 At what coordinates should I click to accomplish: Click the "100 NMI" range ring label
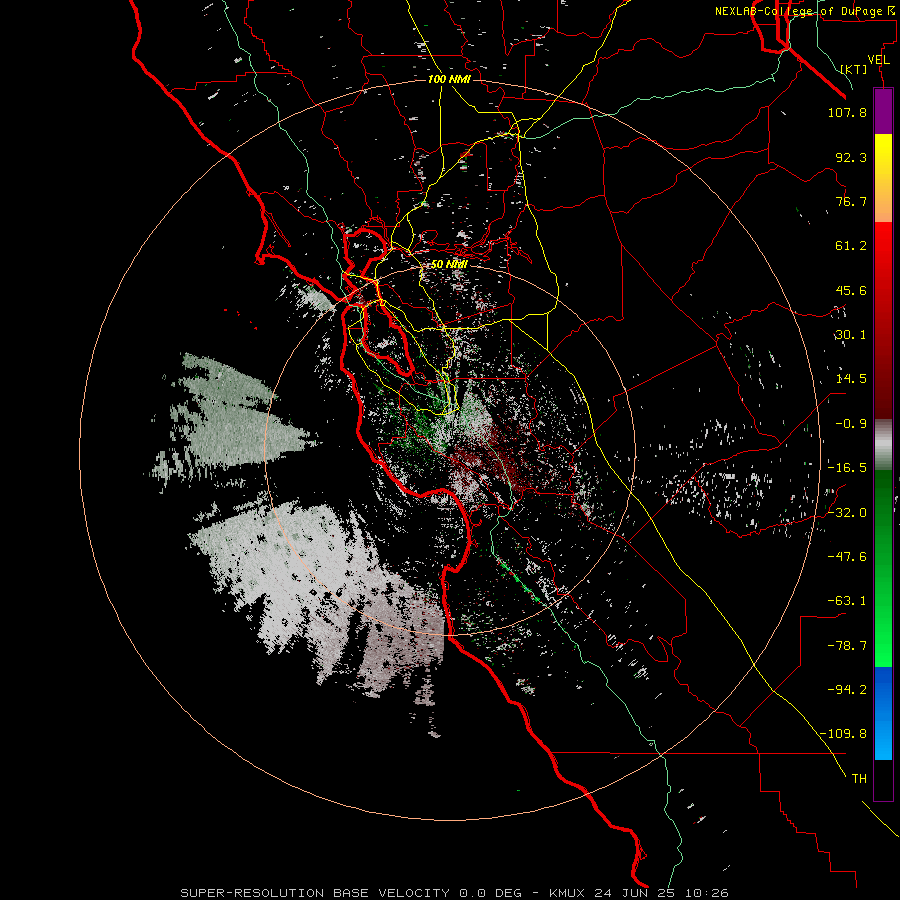[449, 79]
